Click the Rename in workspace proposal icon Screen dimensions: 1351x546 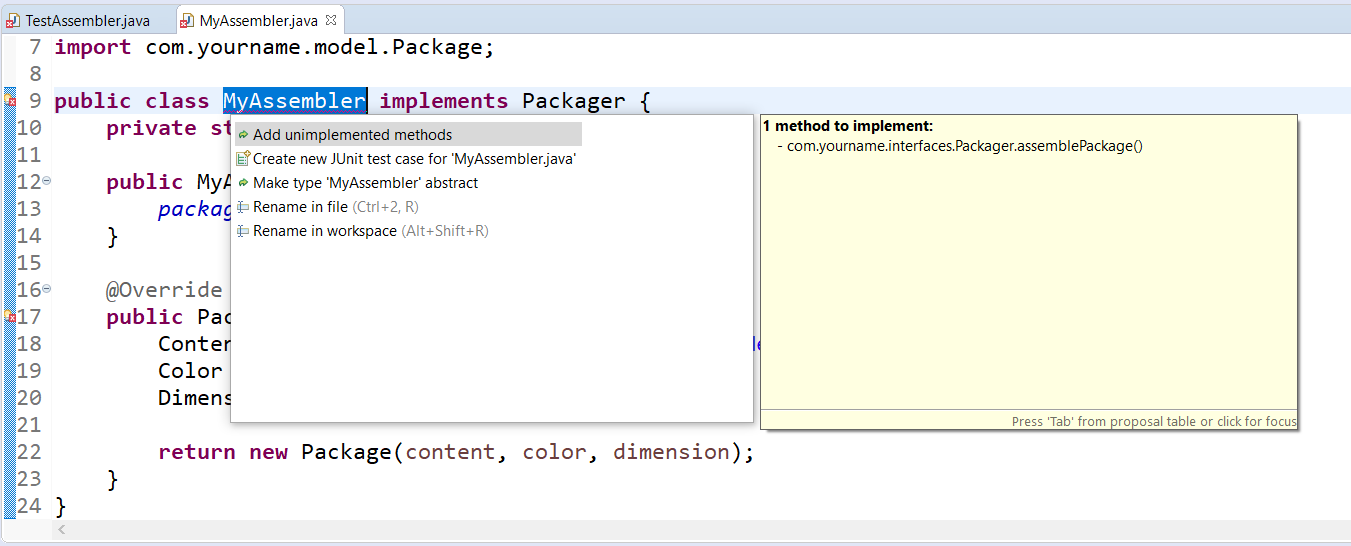pyautogui.click(x=243, y=231)
